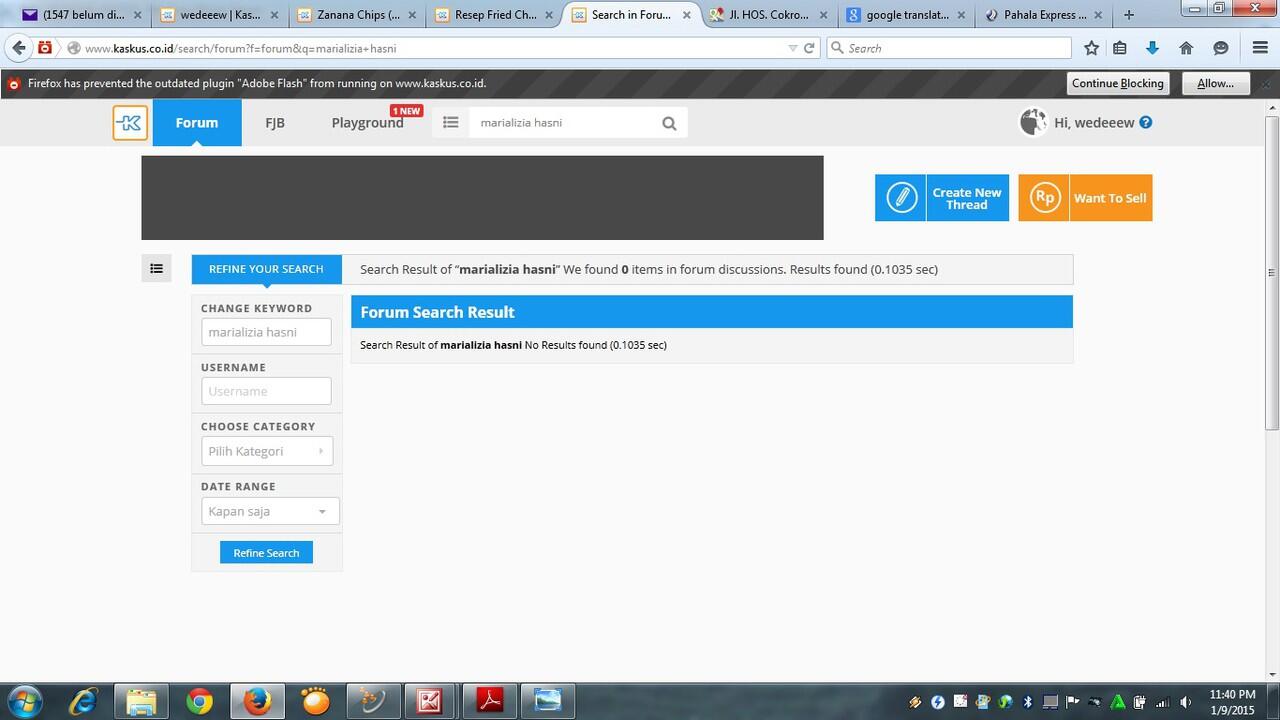The image size is (1280, 720).
Task: Click the Change Keyword input field
Action: pos(266,332)
